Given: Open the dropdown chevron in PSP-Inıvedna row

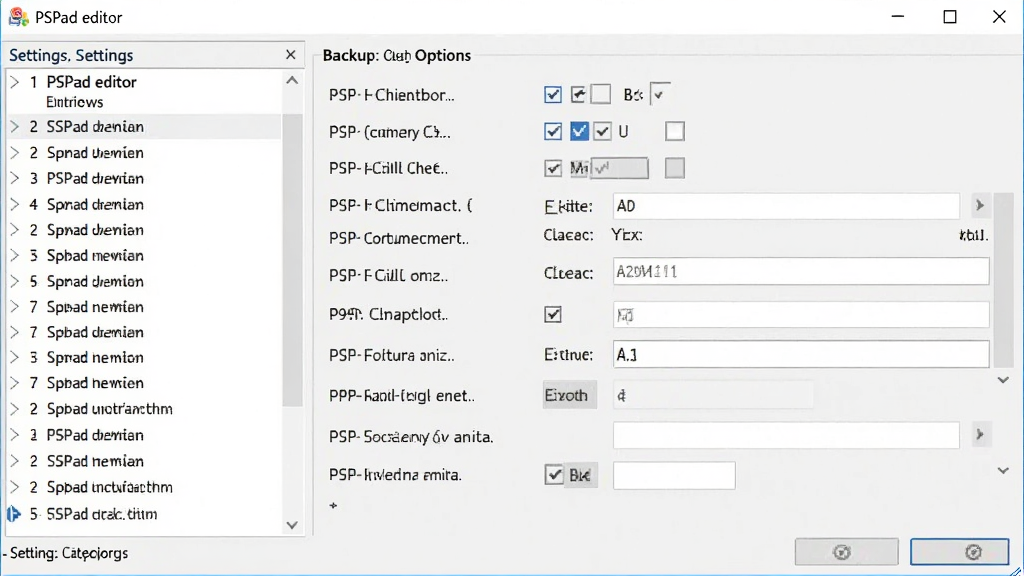Looking at the screenshot, I should pyautogui.click(x=1003, y=471).
